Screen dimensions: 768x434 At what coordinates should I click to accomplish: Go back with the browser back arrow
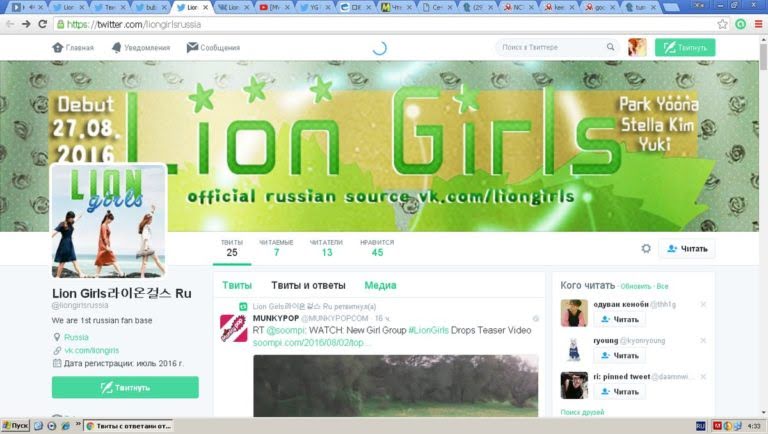point(10,24)
